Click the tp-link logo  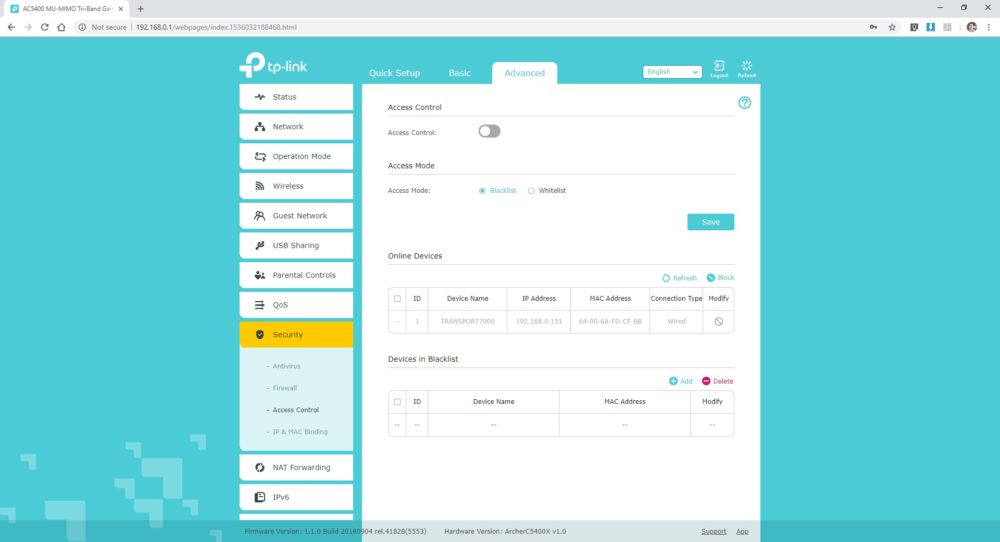[274, 65]
